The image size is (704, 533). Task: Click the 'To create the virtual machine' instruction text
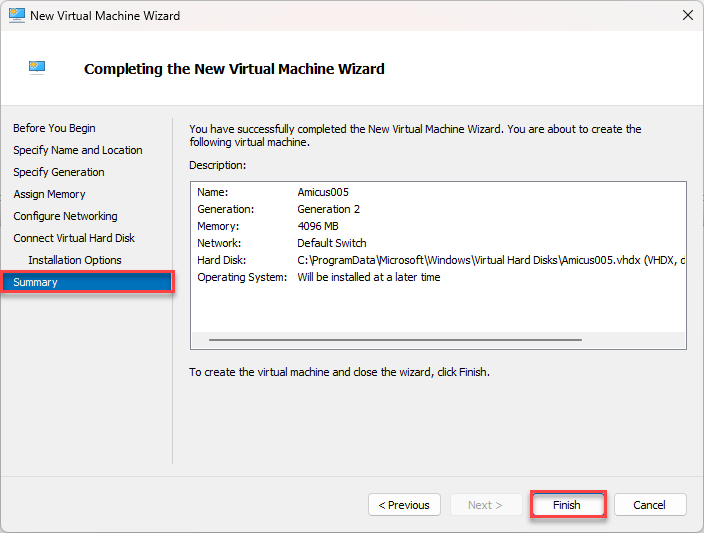tap(339, 372)
